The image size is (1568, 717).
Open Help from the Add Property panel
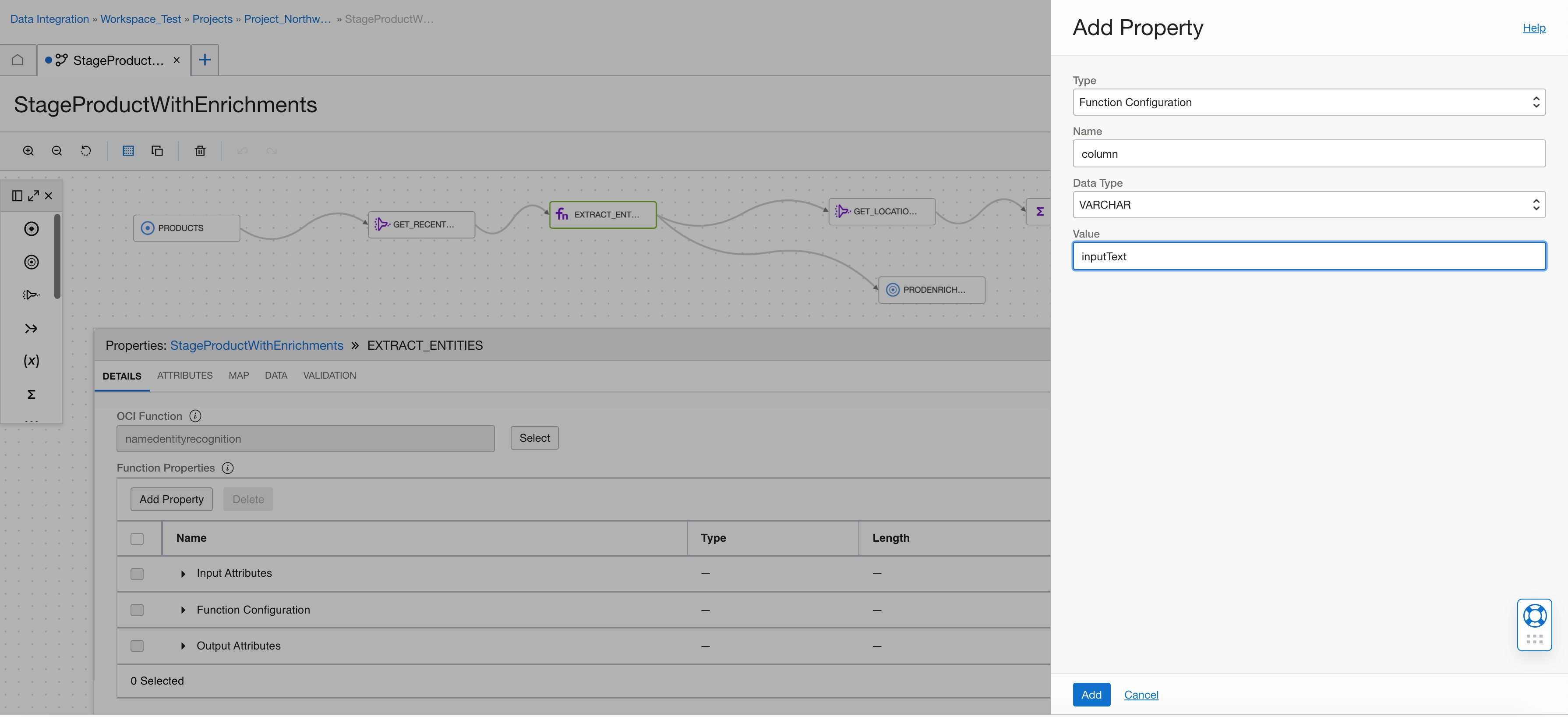[x=1534, y=28]
